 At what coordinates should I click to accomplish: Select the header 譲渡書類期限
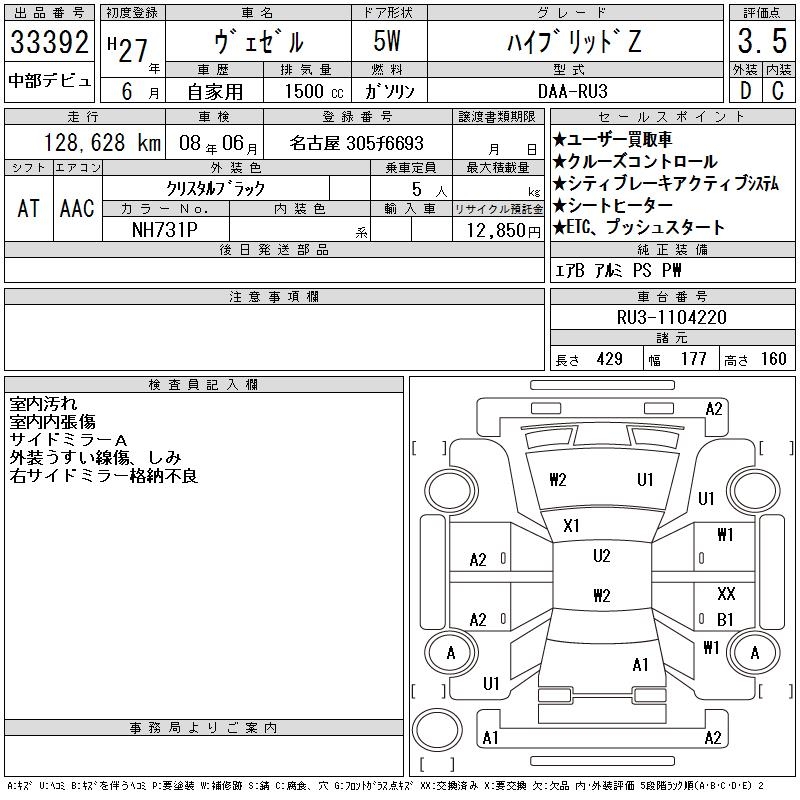tap(497, 117)
